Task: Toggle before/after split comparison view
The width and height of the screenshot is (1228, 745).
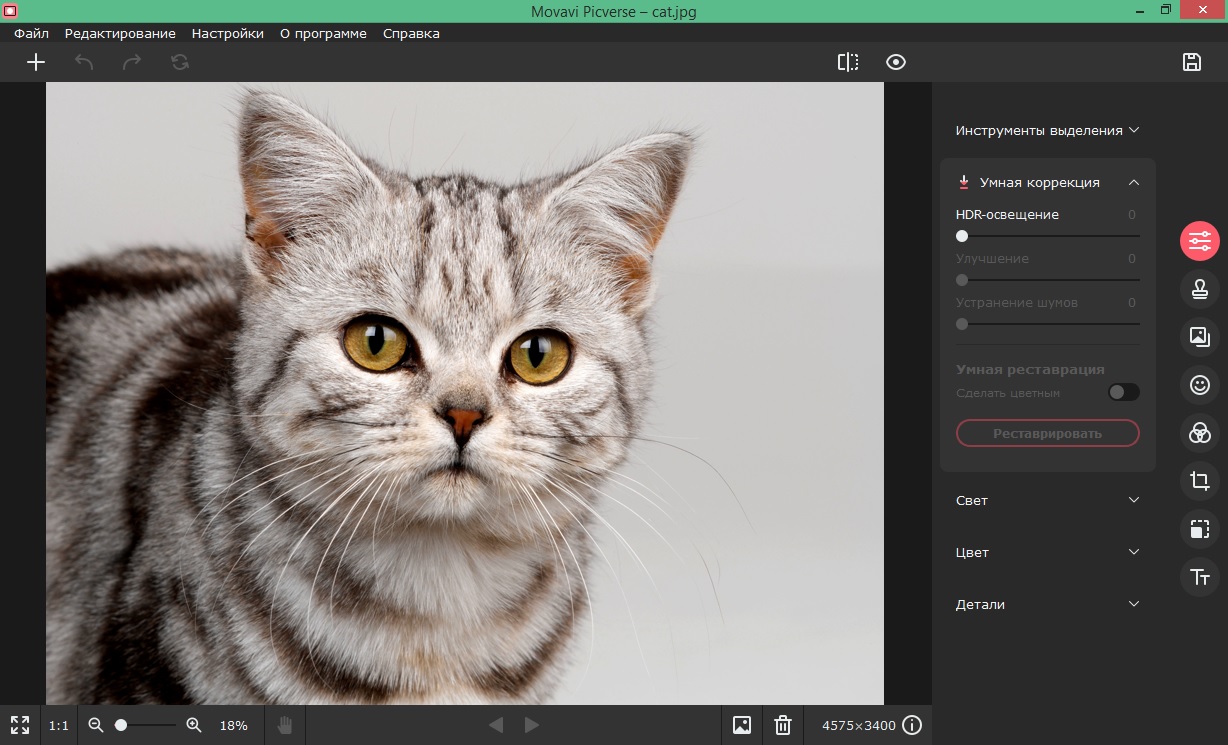Action: [x=848, y=62]
